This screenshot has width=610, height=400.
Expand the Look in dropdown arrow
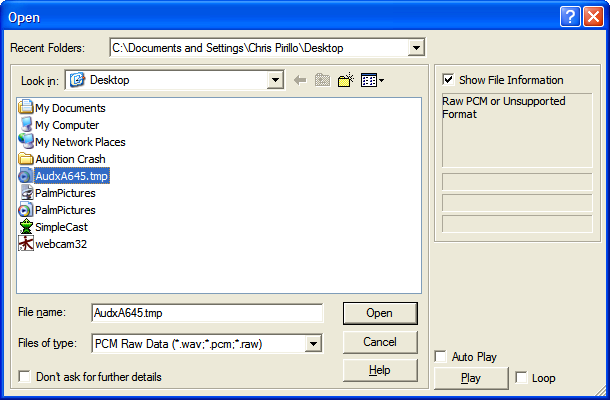click(x=275, y=80)
